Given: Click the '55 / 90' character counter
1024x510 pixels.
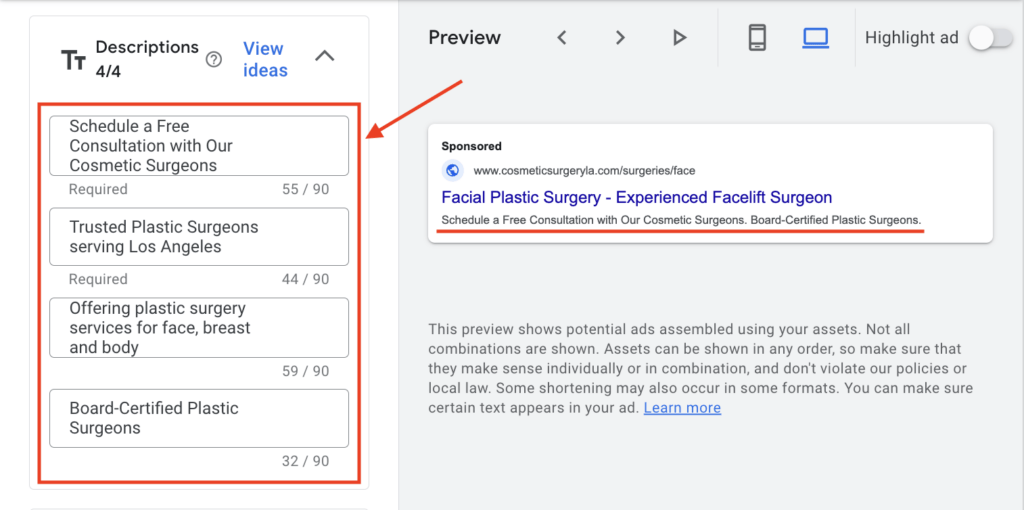Looking at the screenshot, I should click(x=306, y=189).
